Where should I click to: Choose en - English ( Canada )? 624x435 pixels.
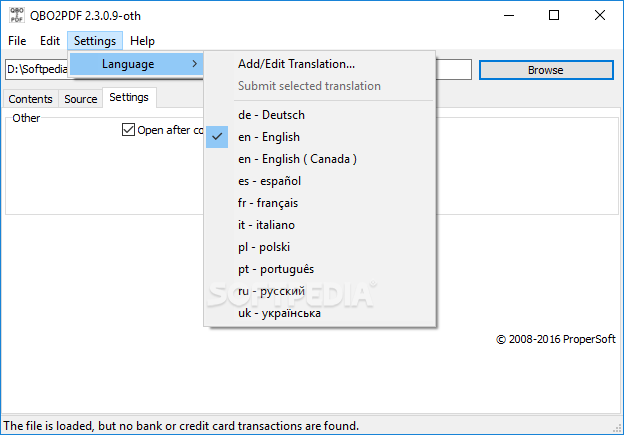pos(319,159)
